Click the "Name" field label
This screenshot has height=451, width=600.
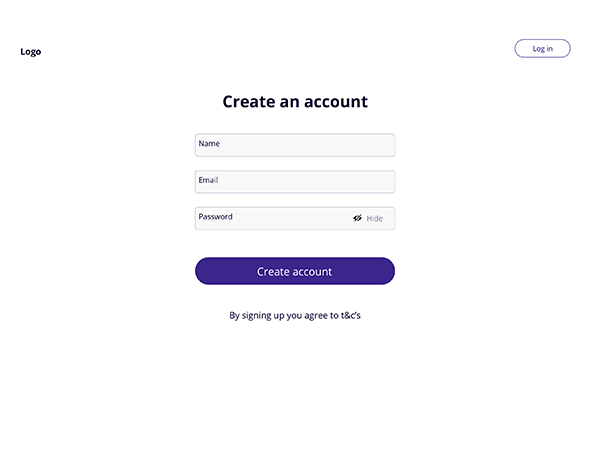coord(209,144)
